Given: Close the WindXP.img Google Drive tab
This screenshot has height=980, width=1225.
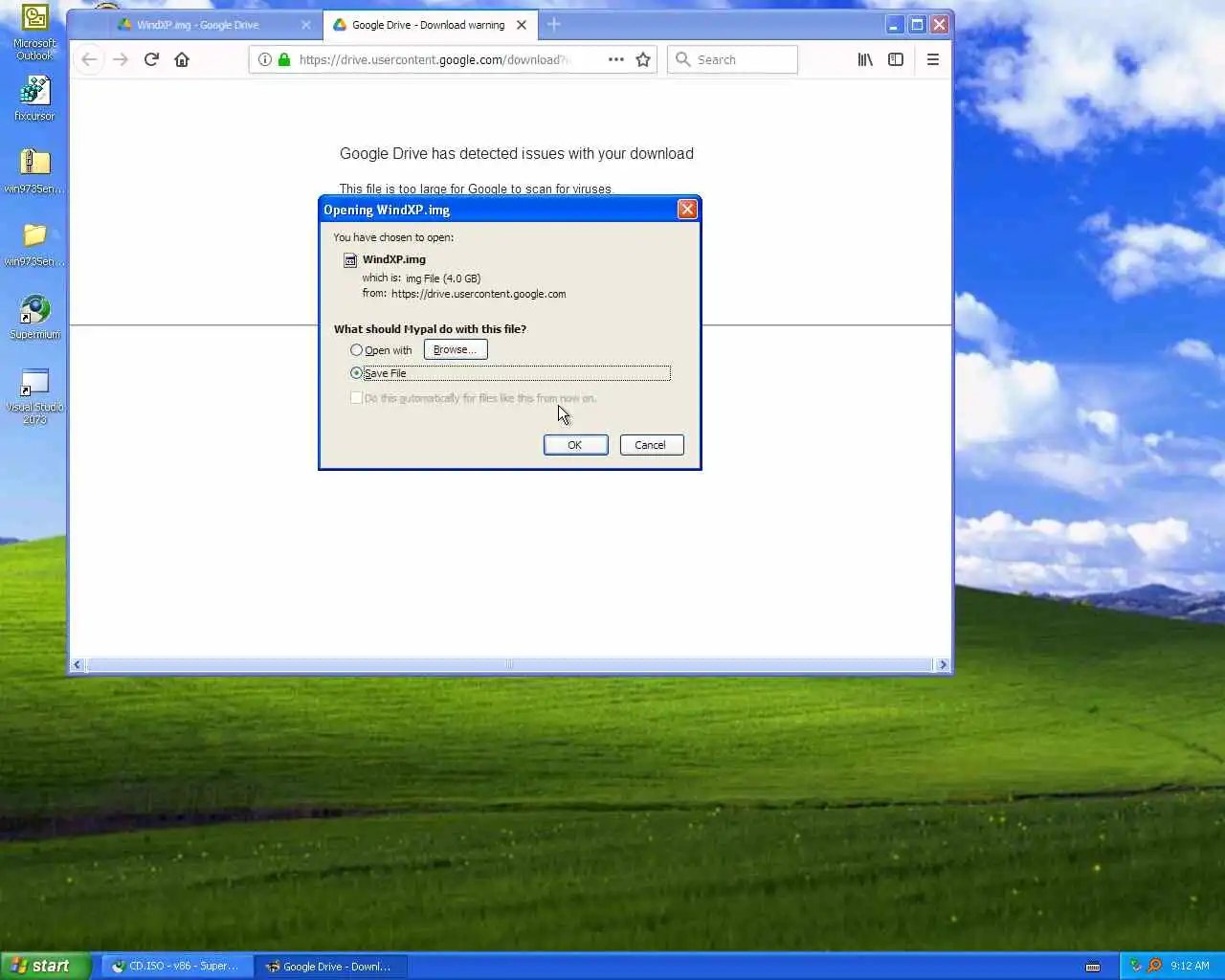Looking at the screenshot, I should coord(306,25).
